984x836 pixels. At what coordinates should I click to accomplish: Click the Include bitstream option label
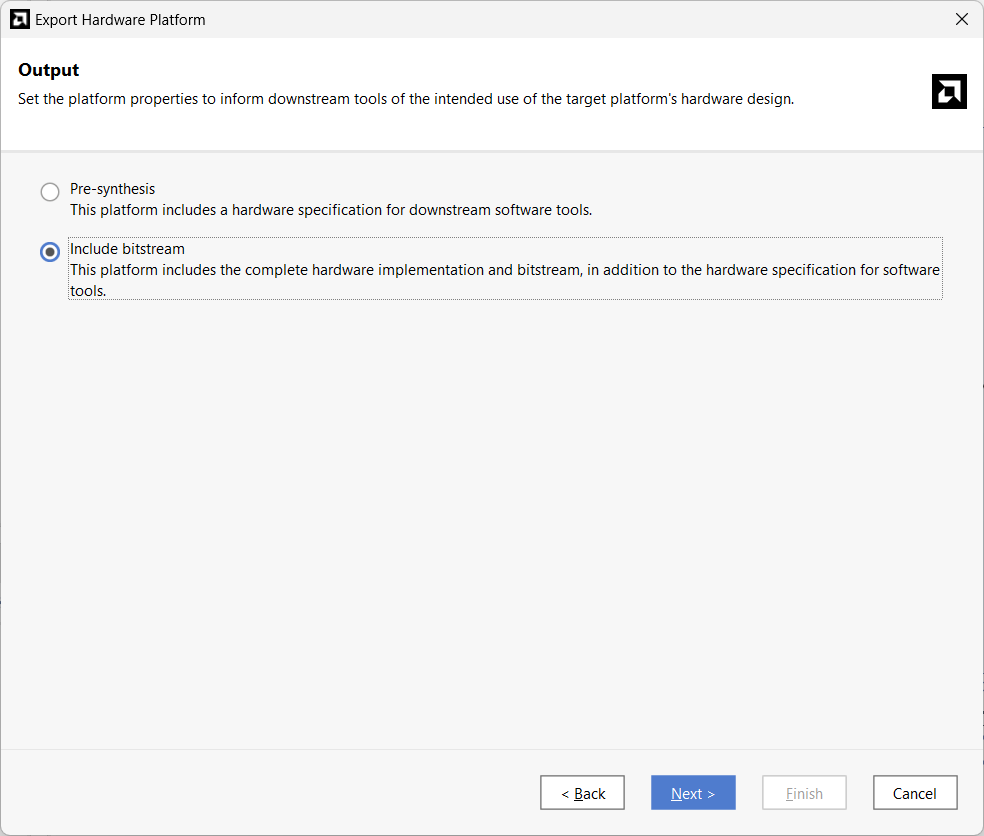tap(127, 249)
